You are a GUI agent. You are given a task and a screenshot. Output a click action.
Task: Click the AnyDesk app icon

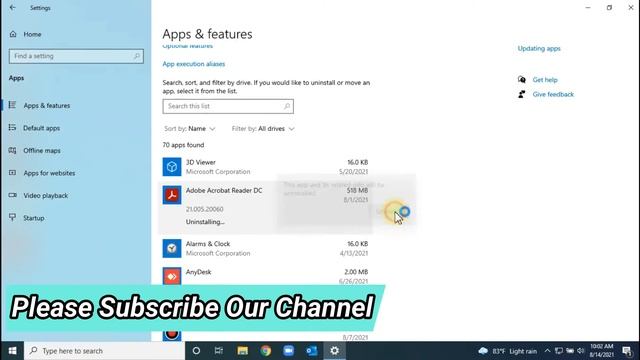pos(172,276)
